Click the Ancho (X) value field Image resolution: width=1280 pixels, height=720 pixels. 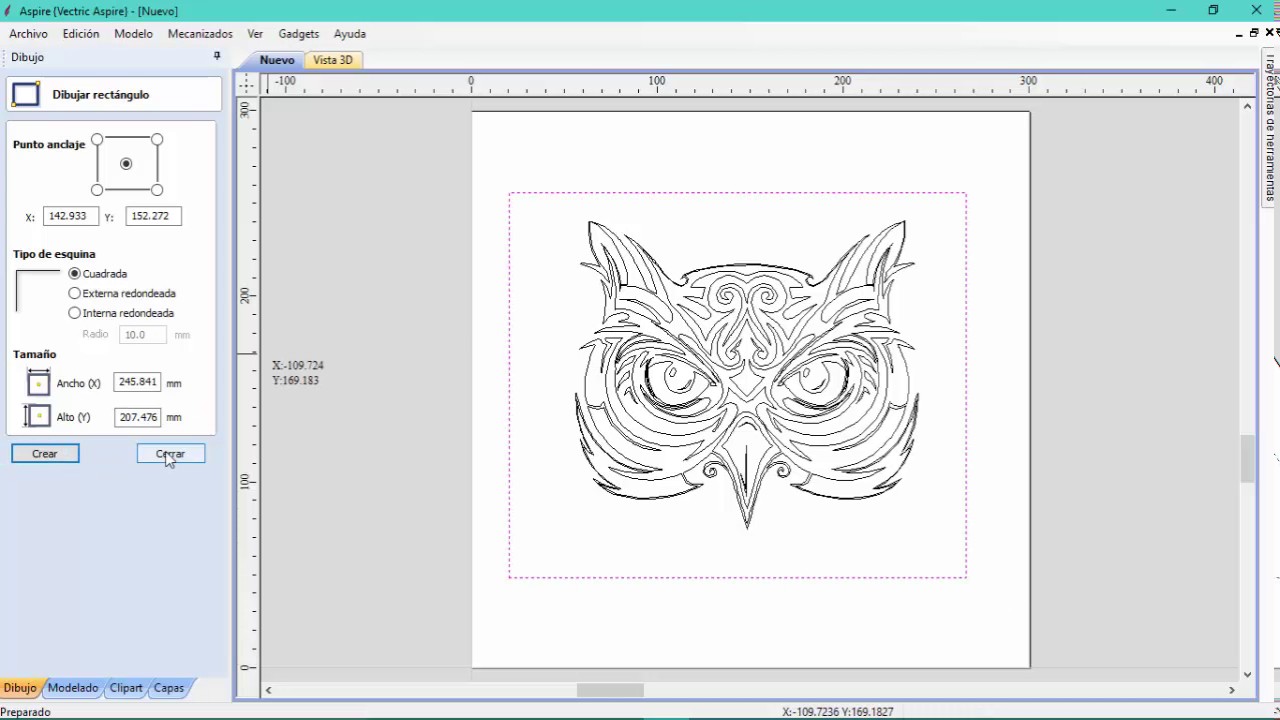138,382
